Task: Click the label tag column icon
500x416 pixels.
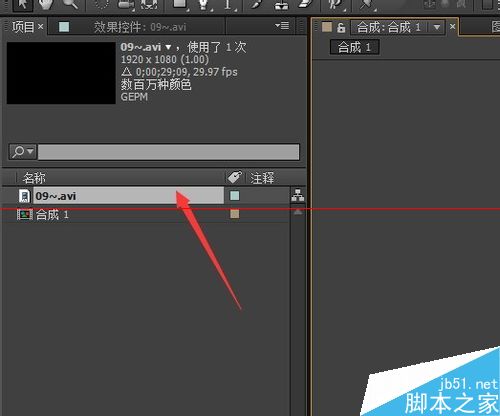Action: 235,178
